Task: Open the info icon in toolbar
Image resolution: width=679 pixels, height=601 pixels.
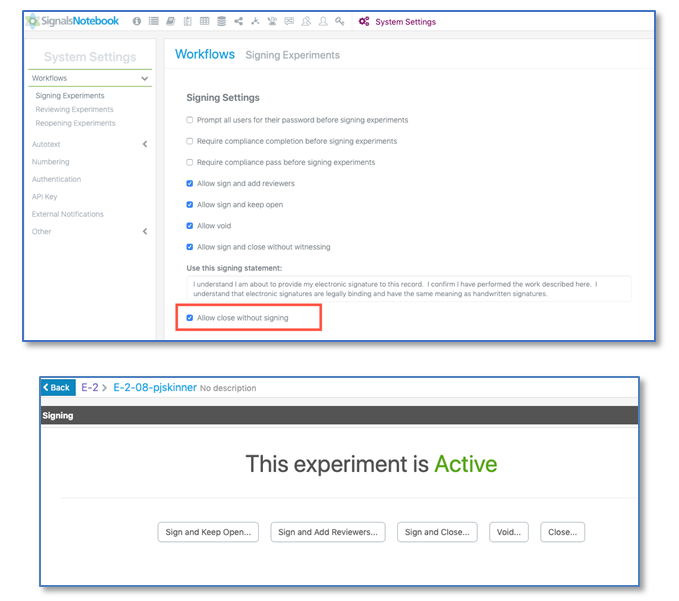Action: pos(137,21)
